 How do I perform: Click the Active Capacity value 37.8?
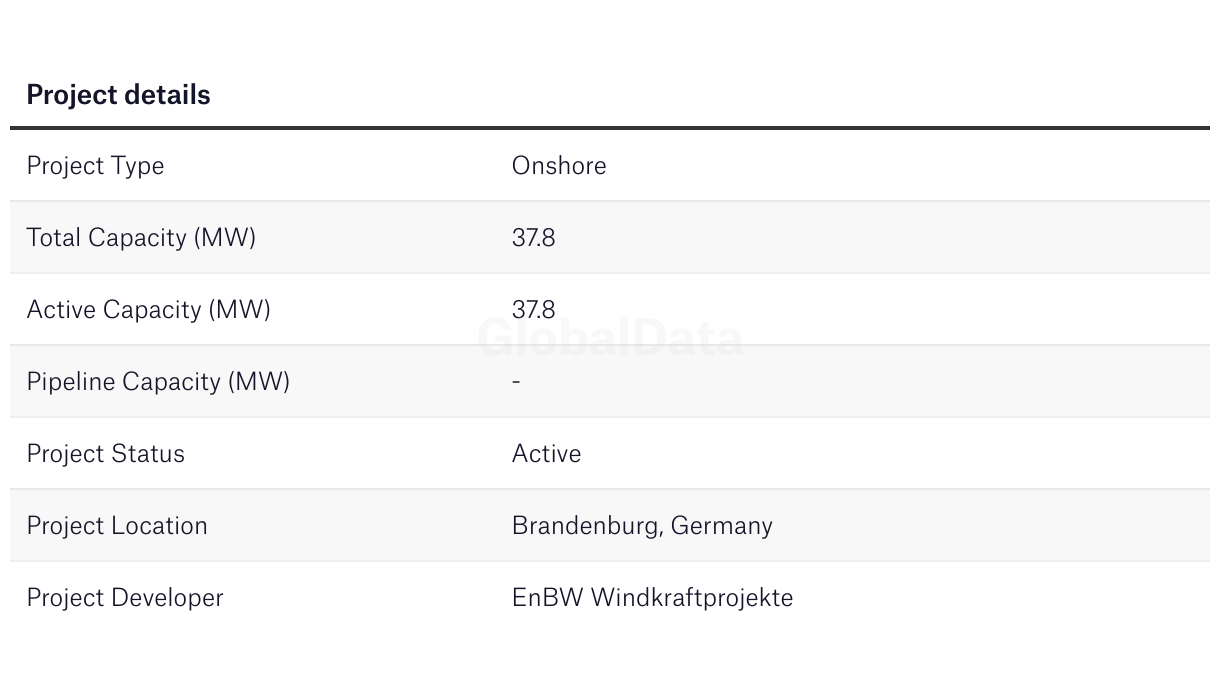click(x=533, y=310)
